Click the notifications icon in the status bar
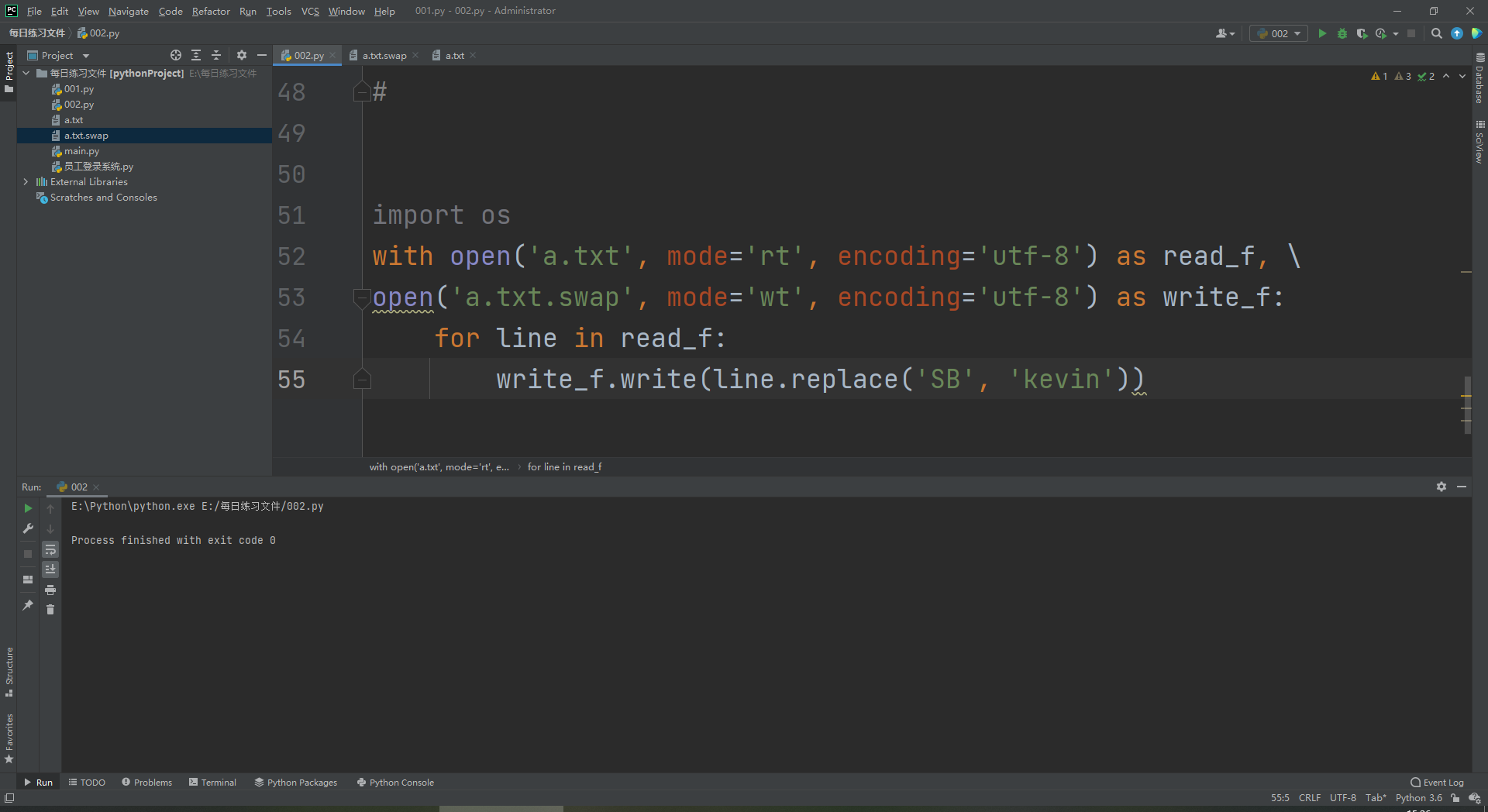Screen dimensions: 1488x812 1474,798
